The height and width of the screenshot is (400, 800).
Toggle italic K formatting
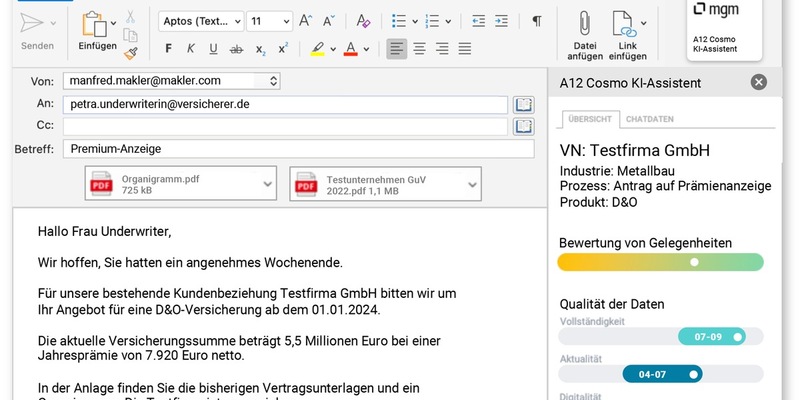pos(191,48)
